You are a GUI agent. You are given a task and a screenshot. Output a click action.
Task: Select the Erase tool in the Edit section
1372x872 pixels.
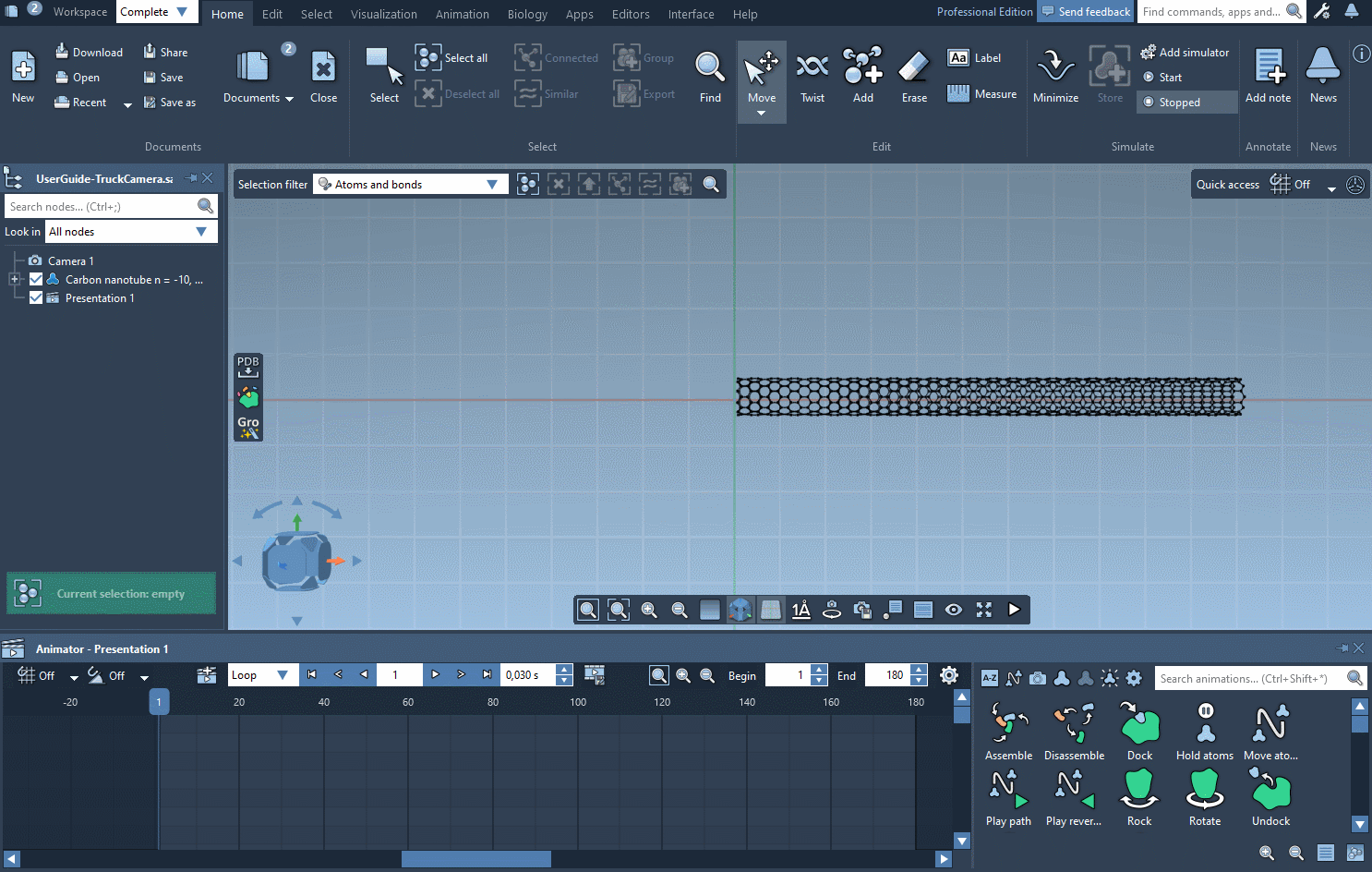(913, 76)
